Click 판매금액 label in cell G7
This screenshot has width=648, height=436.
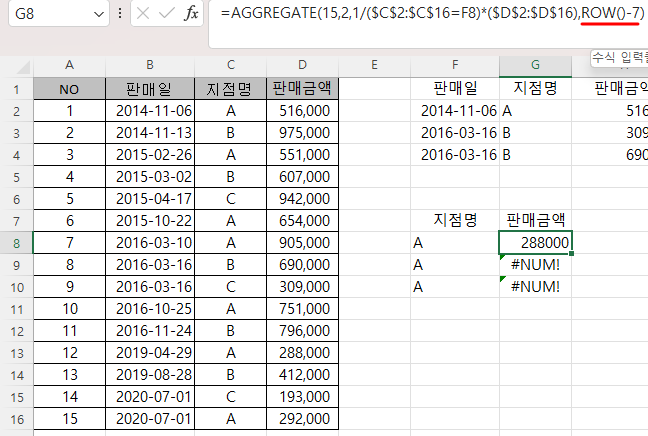pyautogui.click(x=536, y=220)
